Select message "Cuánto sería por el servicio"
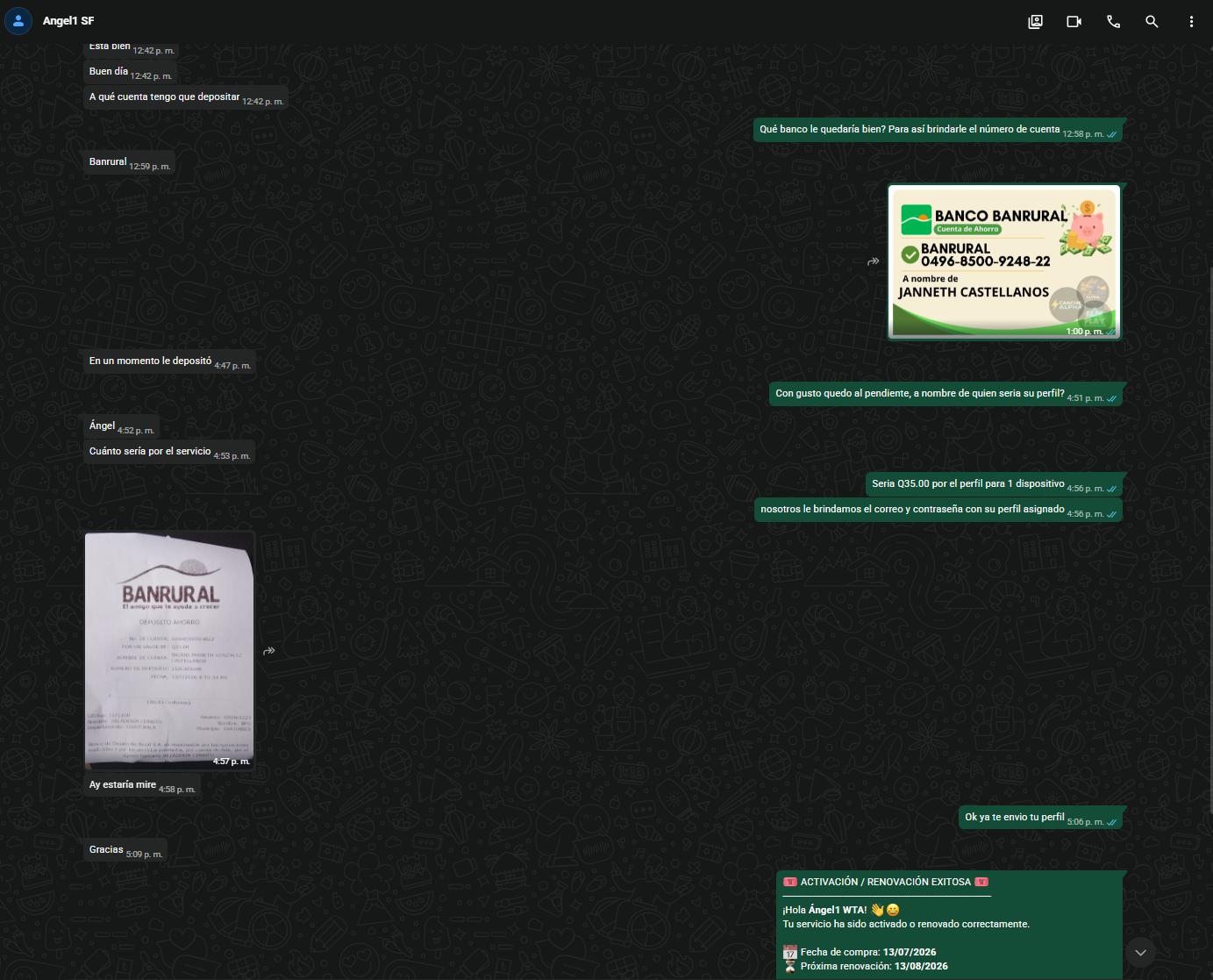Screen dimensions: 1213x980 coord(169,452)
